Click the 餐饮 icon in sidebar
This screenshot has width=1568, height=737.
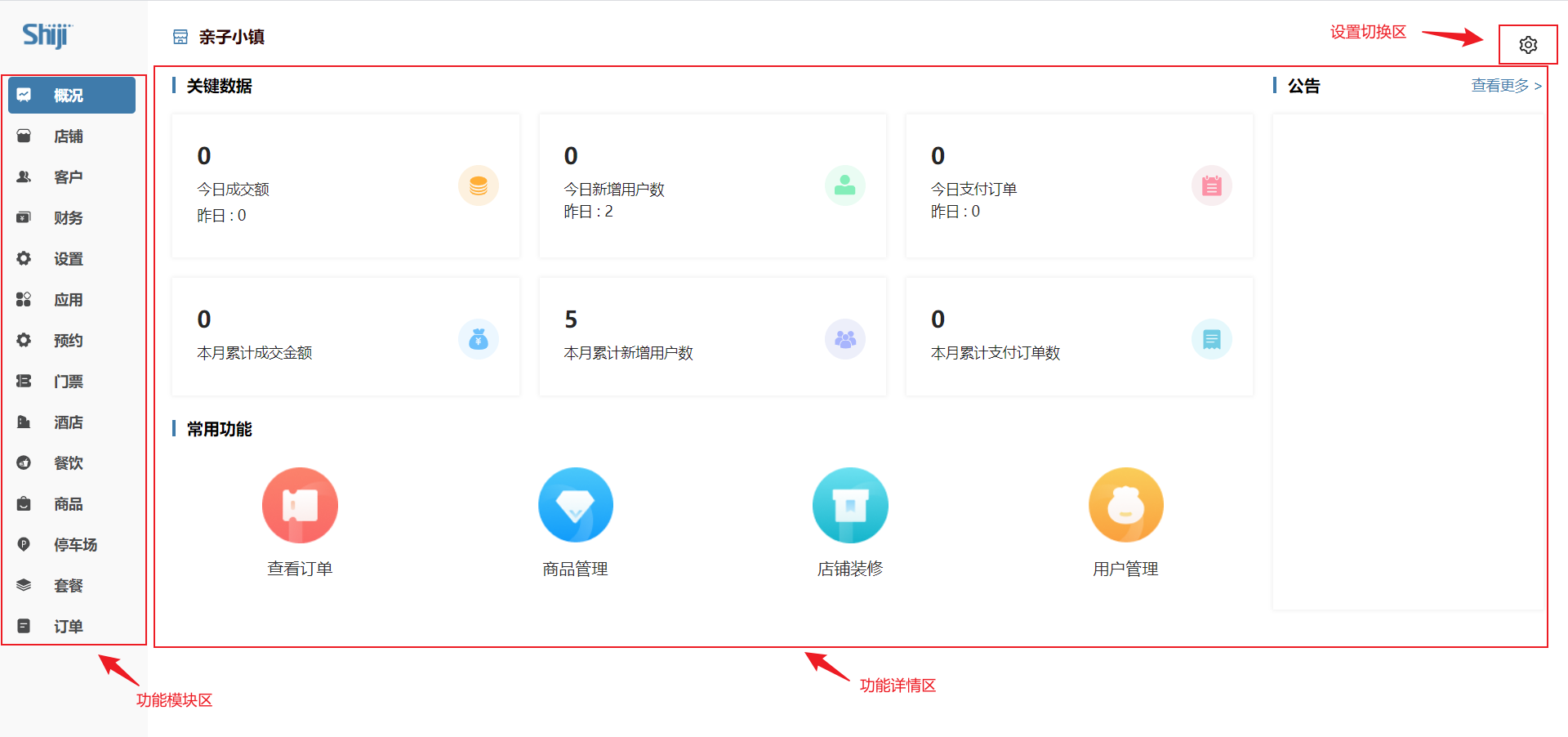point(24,462)
